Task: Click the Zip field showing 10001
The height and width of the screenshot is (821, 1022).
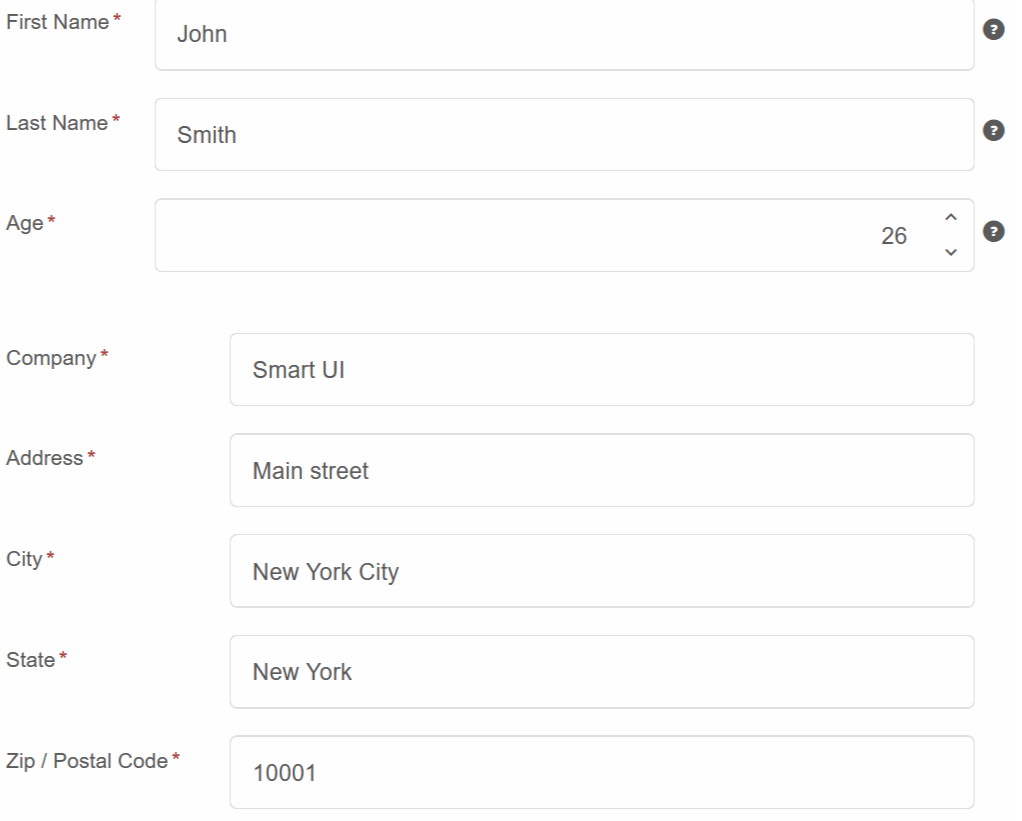Action: 602,772
